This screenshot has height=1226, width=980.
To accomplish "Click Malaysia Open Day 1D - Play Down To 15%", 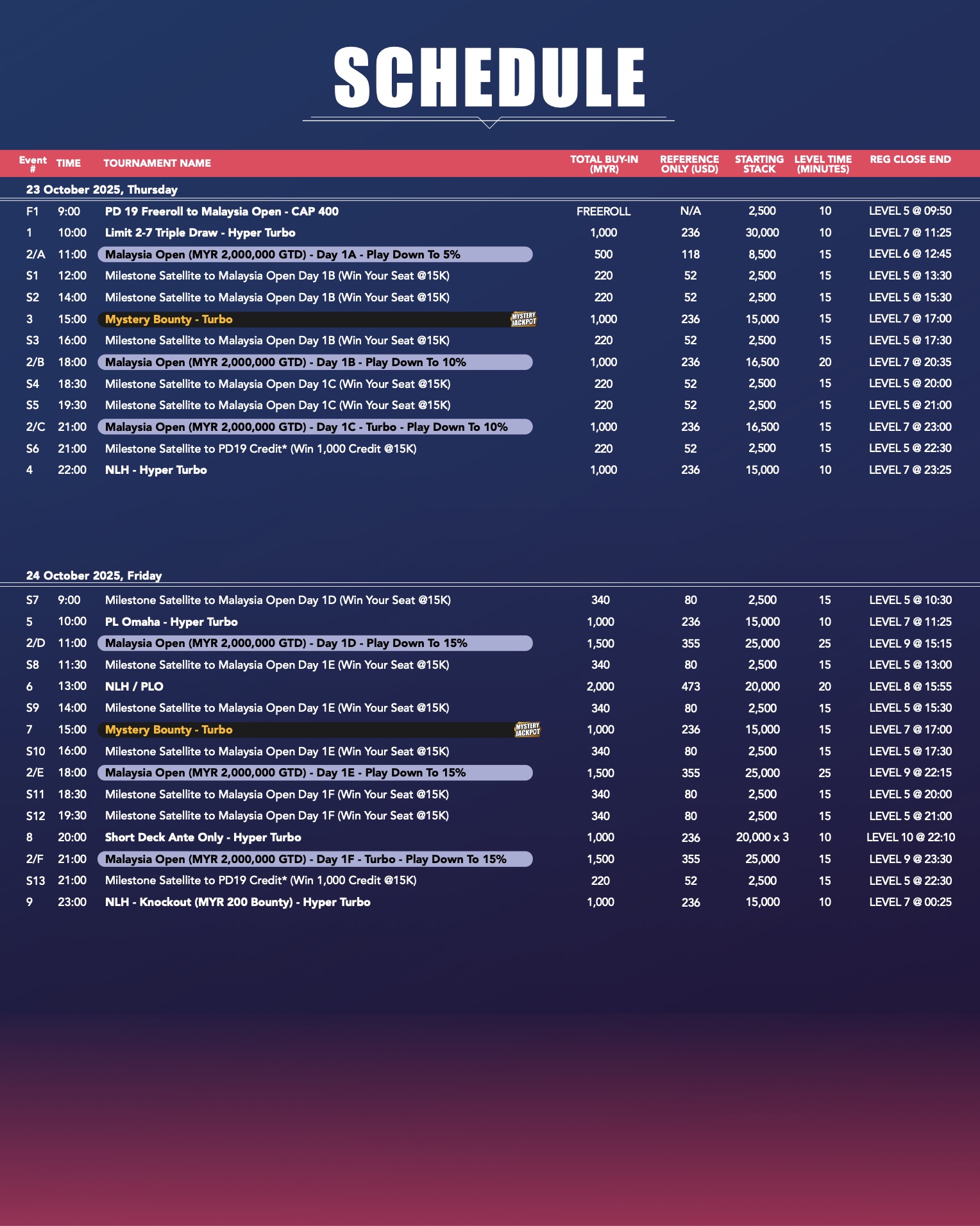I will point(315,643).
